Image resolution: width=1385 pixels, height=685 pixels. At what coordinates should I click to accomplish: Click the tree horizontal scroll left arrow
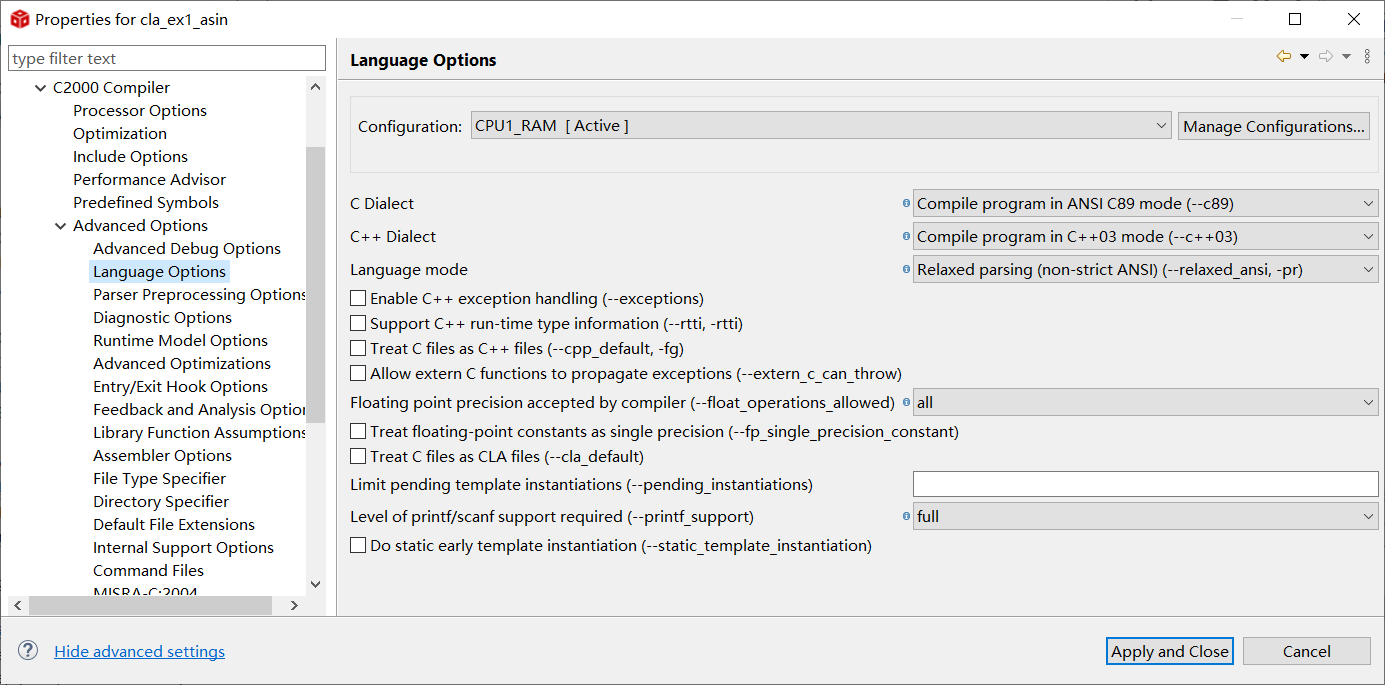click(x=19, y=605)
